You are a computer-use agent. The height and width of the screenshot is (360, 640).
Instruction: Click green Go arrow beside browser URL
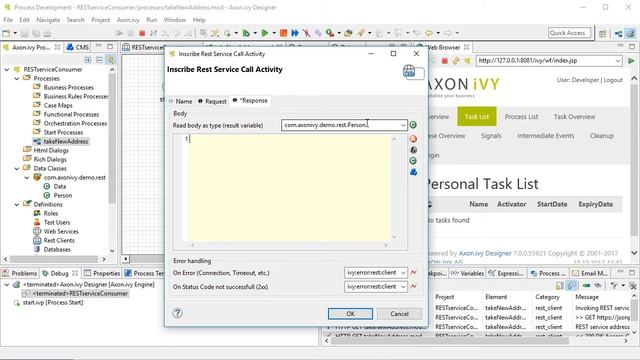click(631, 61)
